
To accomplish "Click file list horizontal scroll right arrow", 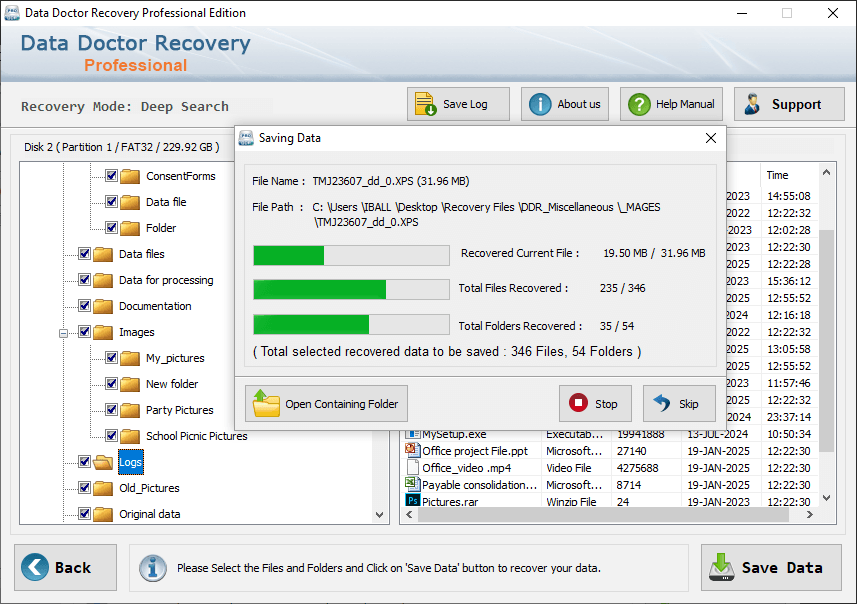I will pos(809,514).
